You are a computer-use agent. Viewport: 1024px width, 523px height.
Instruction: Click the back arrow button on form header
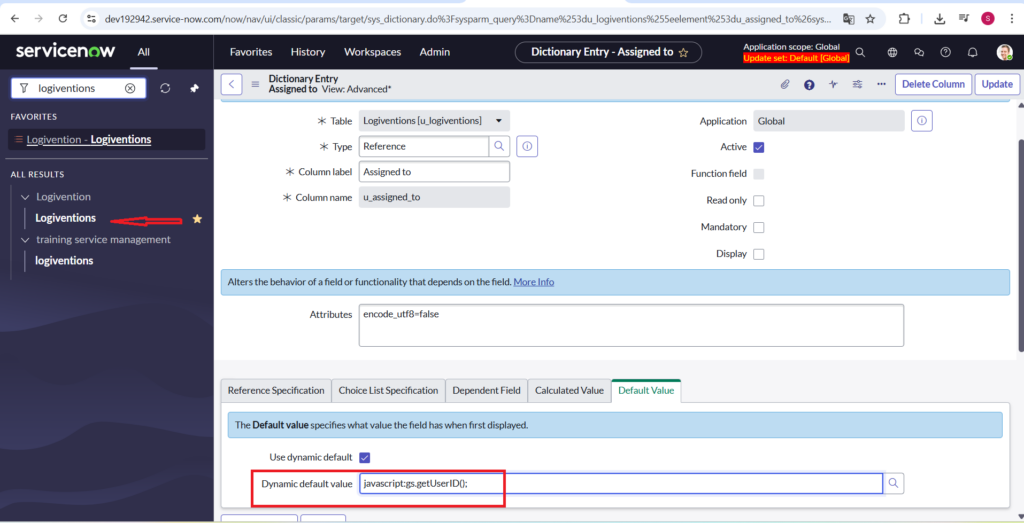(x=232, y=85)
